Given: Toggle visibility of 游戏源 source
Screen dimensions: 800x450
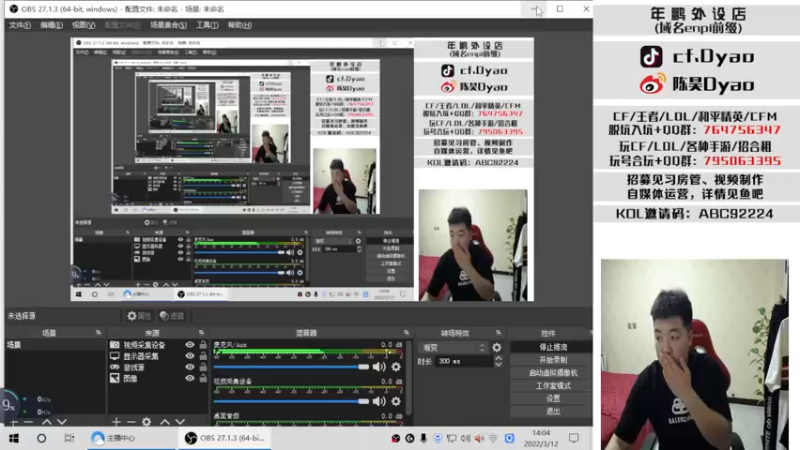Looking at the screenshot, I should coord(190,367).
